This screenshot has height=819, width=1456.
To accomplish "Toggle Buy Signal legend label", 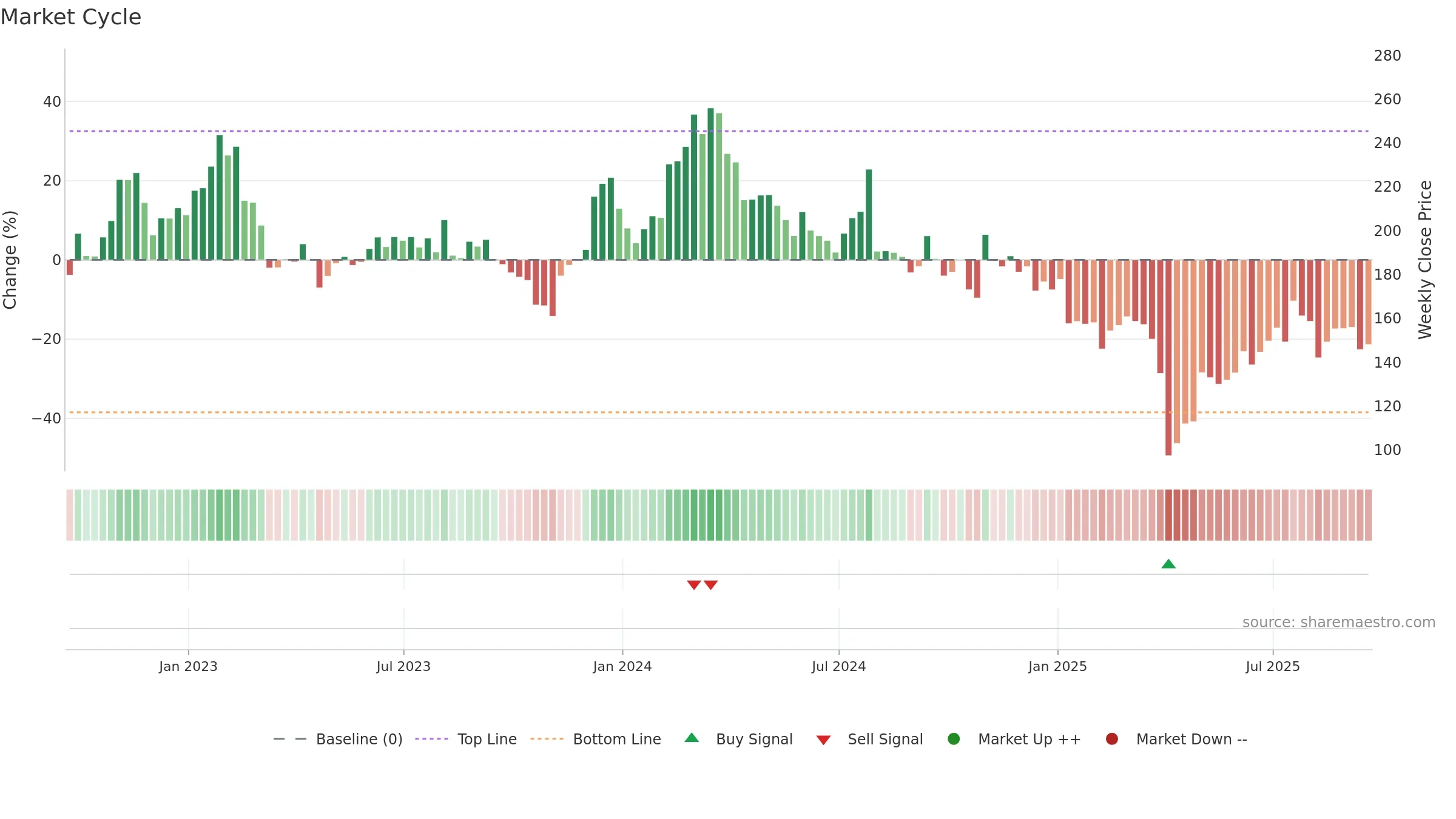I will coord(754,740).
